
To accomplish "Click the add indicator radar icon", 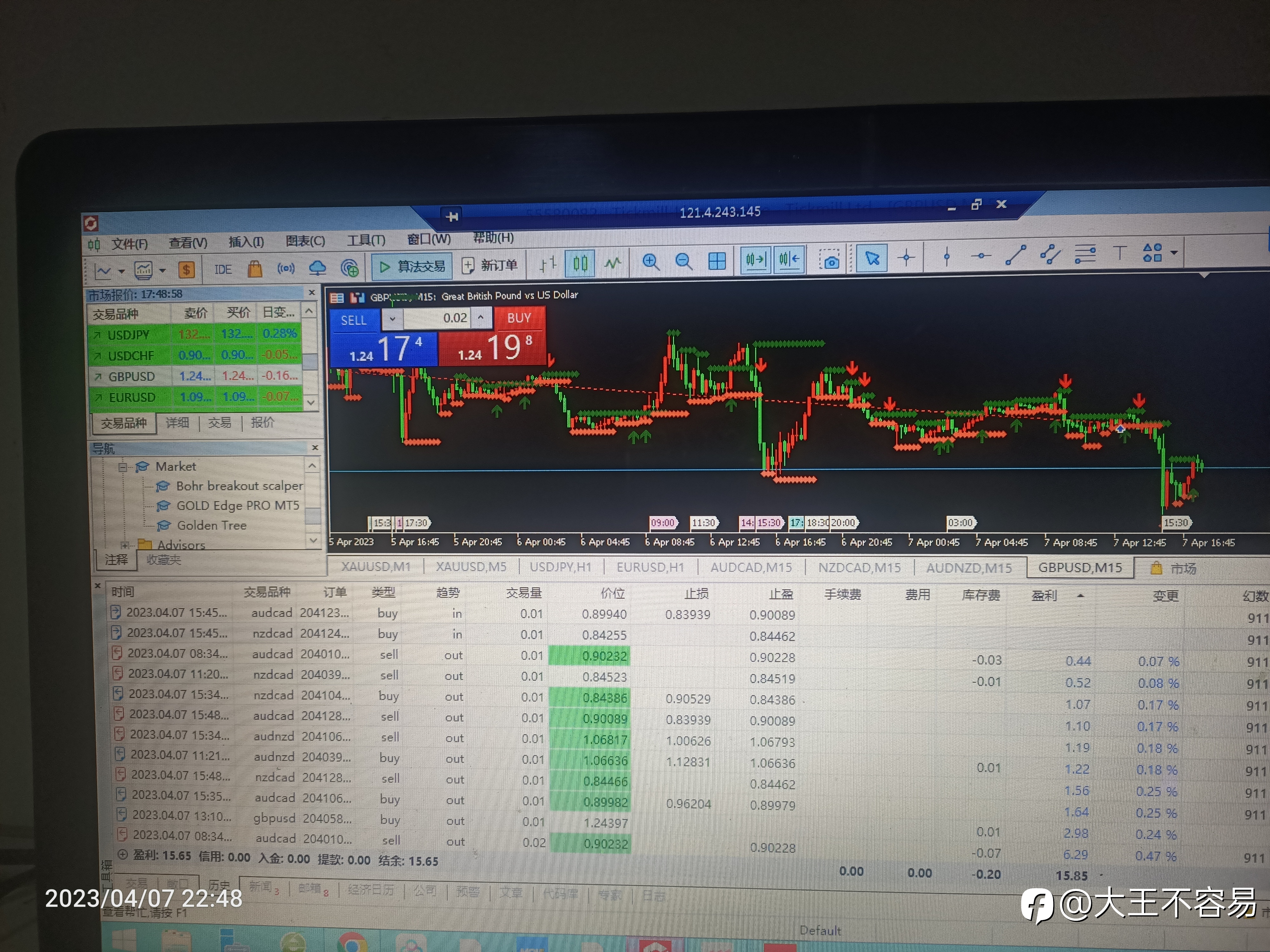I will 349,268.
